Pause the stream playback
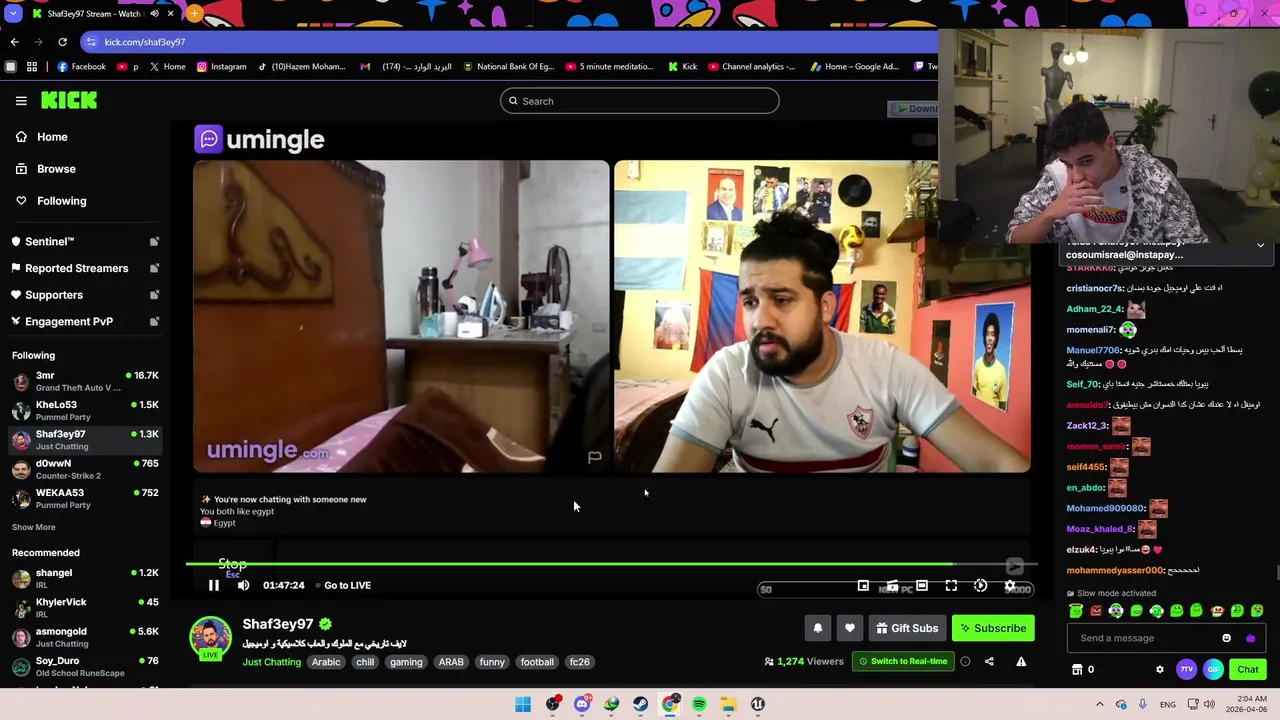Viewport: 1280px width, 720px height. pos(213,585)
